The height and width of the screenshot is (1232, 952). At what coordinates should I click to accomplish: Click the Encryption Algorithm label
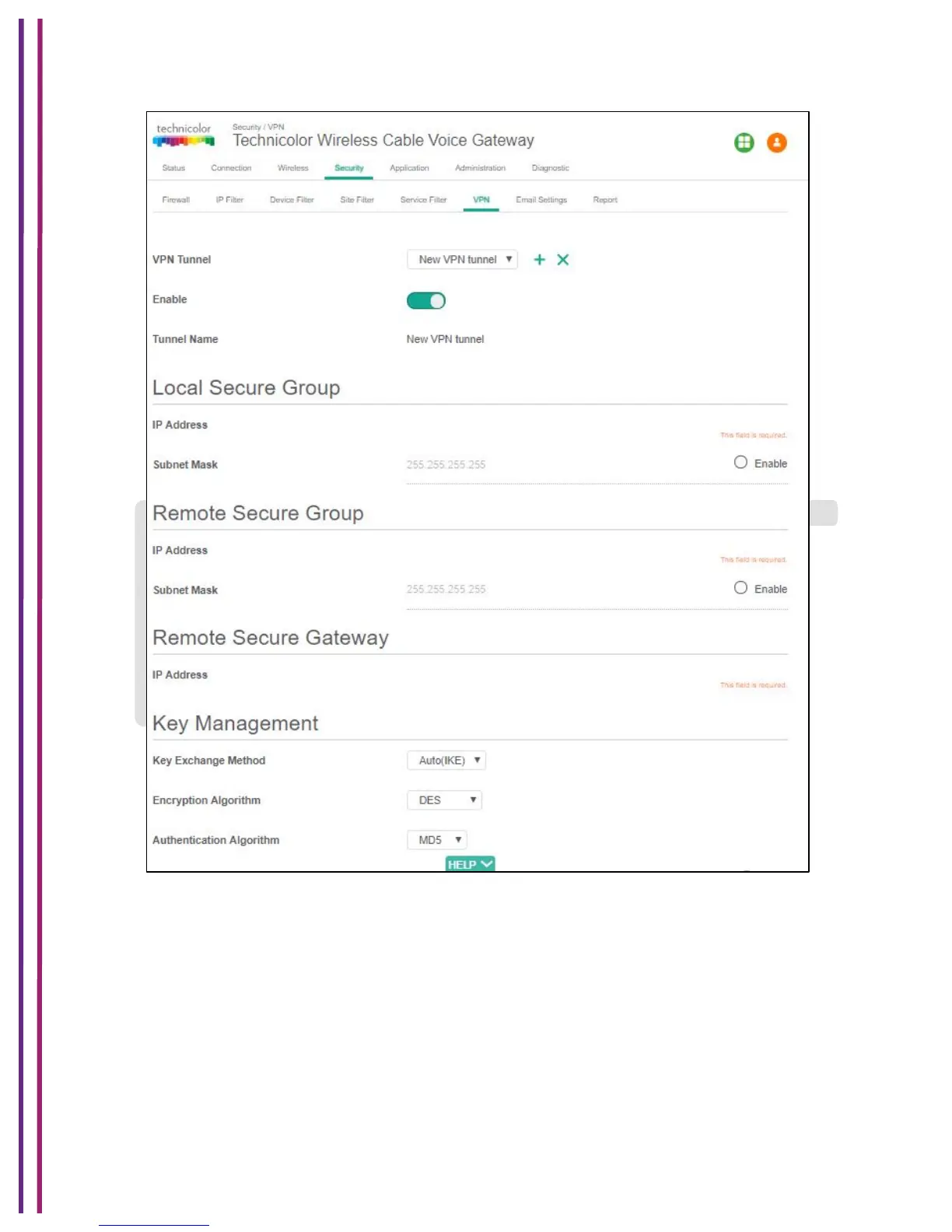pyautogui.click(x=207, y=800)
